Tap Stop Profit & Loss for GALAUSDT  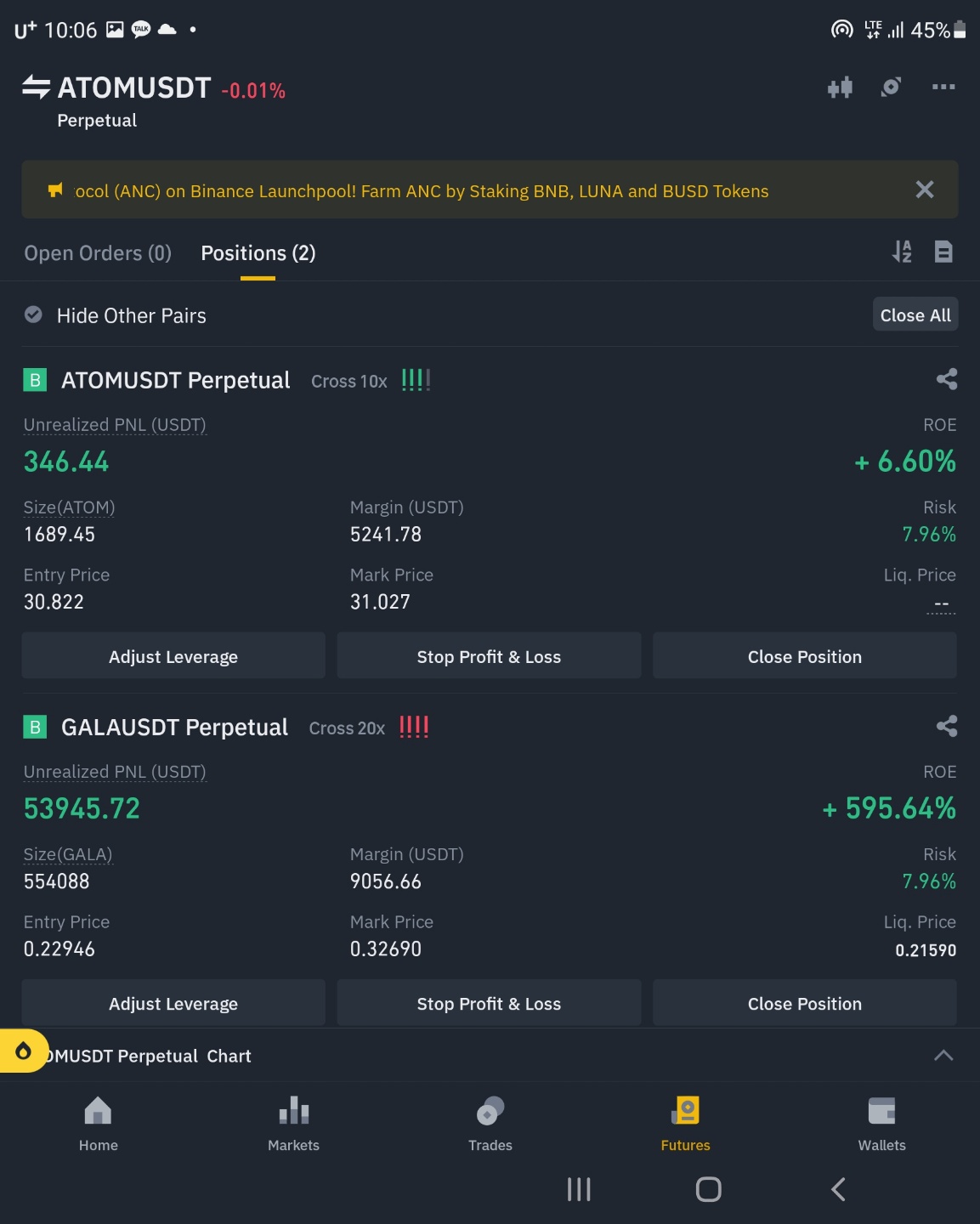tap(489, 1004)
